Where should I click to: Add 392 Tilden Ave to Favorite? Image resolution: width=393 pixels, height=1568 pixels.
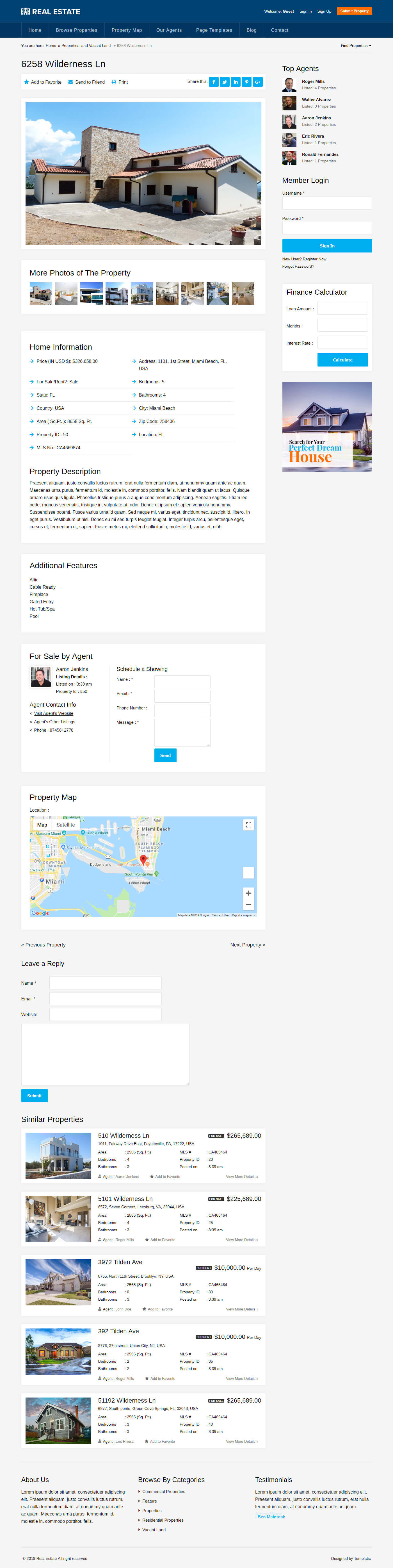[160, 1379]
